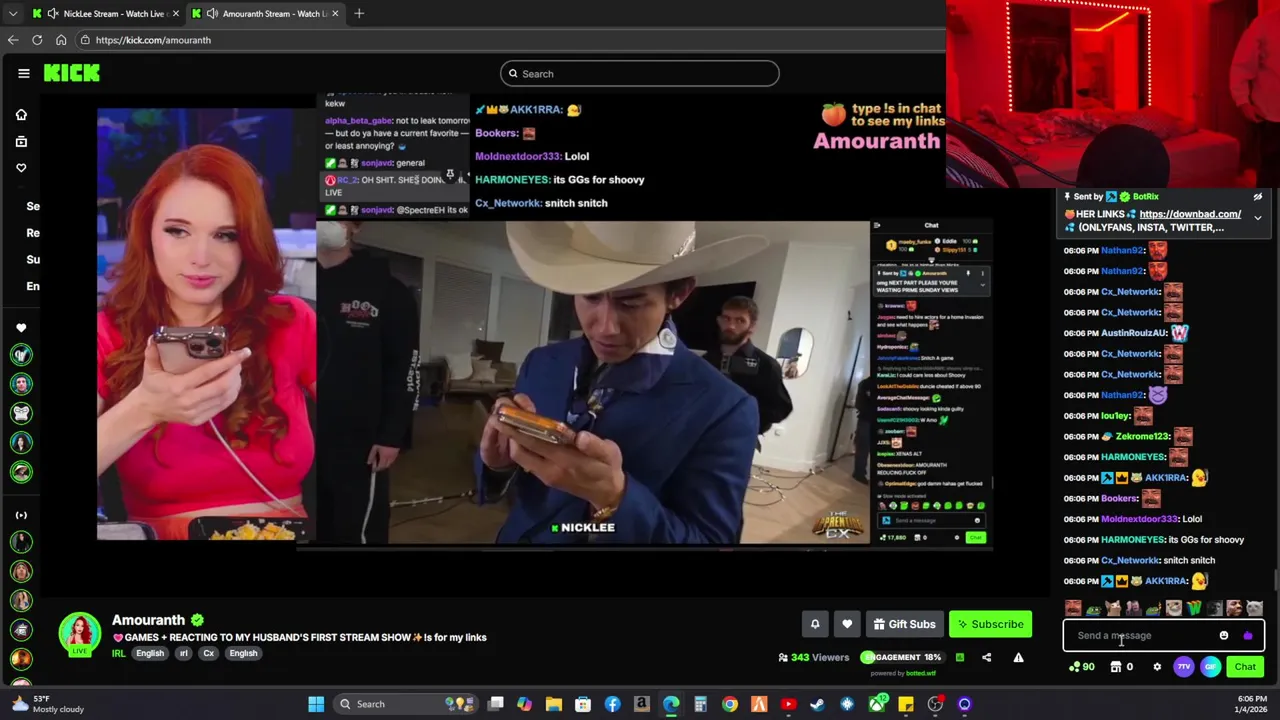The image size is (1280, 720).
Task: Reload the current page
Action: point(37,40)
